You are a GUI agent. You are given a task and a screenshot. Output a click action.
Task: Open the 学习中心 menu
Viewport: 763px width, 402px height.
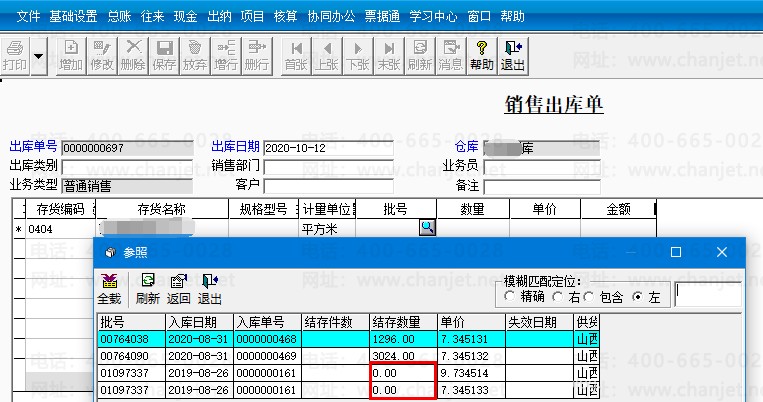click(x=433, y=17)
